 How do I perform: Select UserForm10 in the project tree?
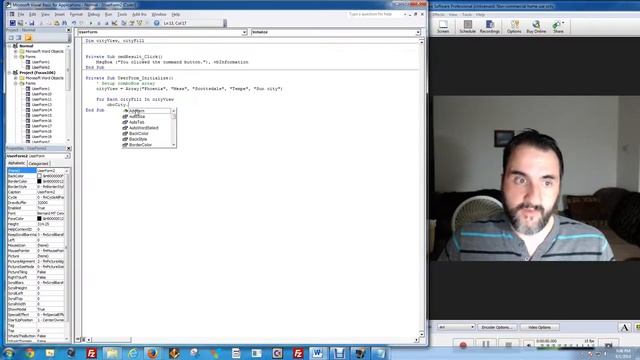(42, 94)
